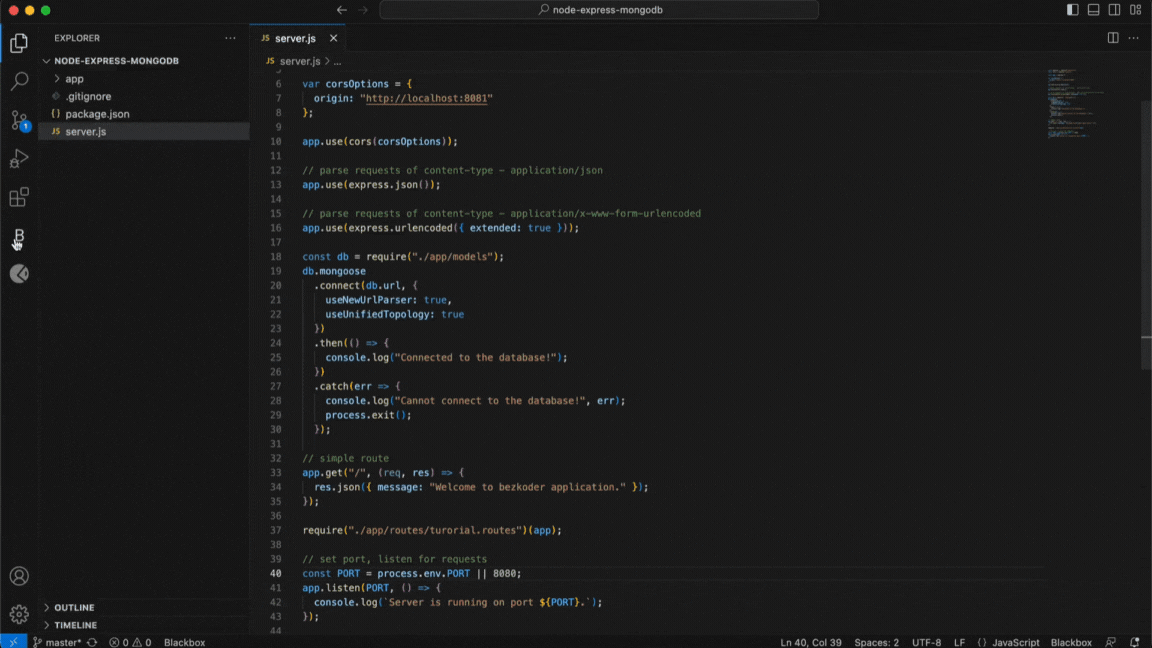Switch to the server.js editor tab
The image size is (1152, 648).
pos(295,38)
